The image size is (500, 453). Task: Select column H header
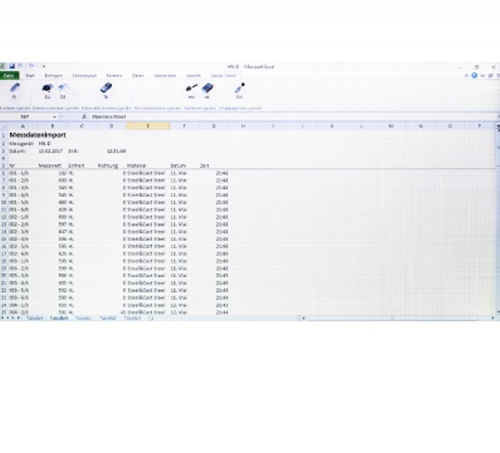[x=243, y=126]
